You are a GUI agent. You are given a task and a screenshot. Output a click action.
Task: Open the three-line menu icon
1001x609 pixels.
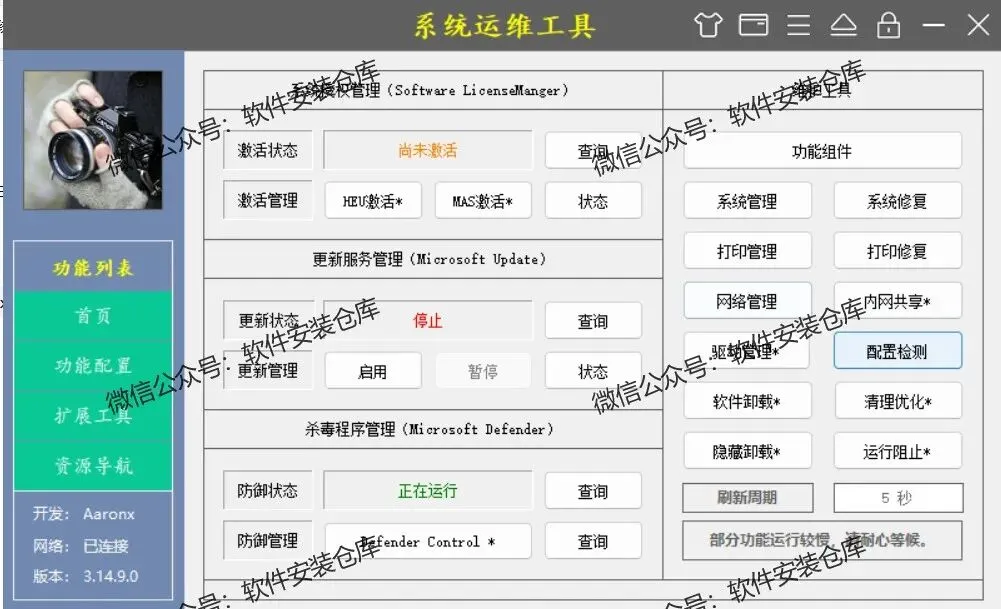(x=799, y=25)
